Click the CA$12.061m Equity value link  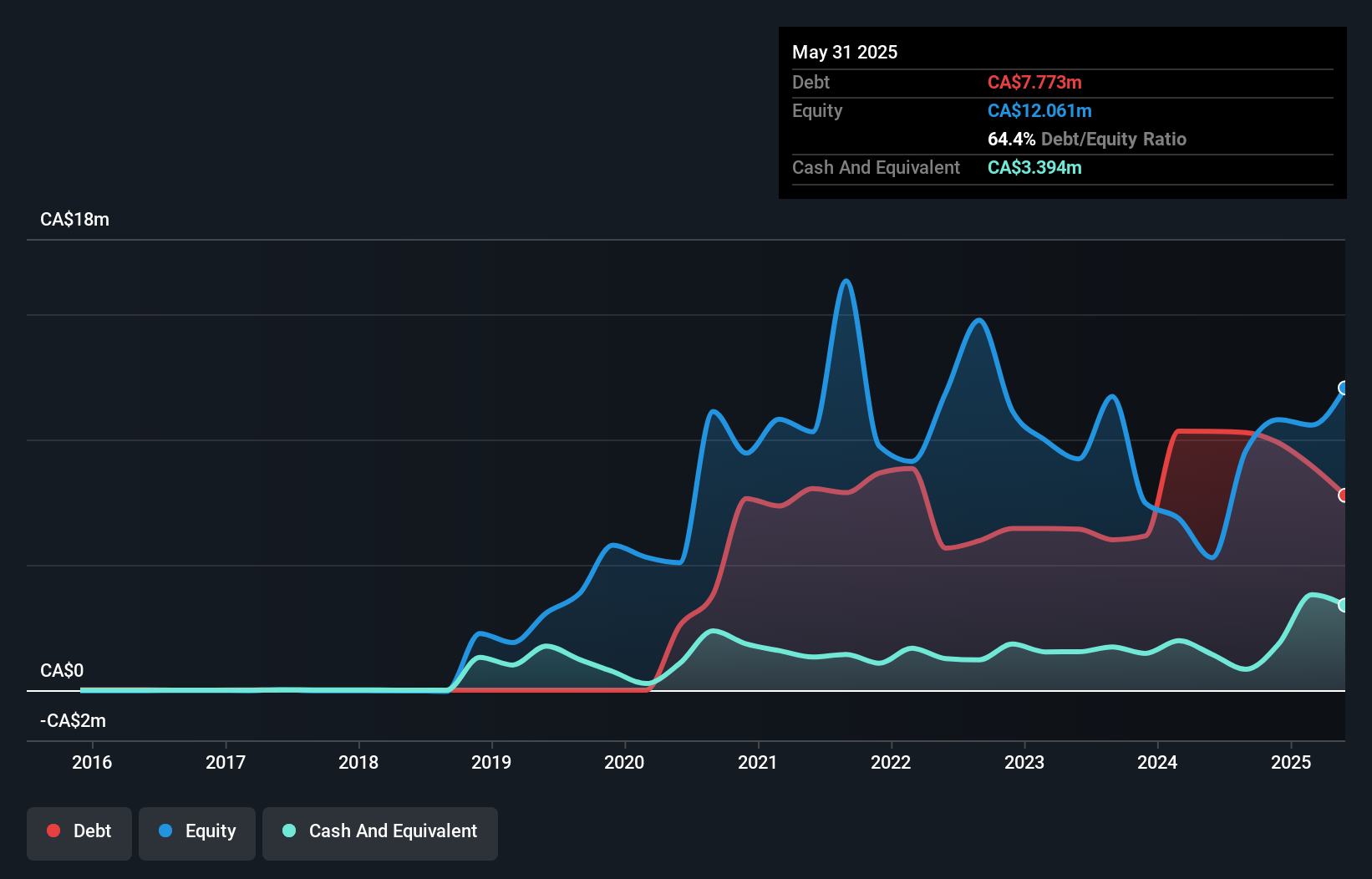(1039, 110)
